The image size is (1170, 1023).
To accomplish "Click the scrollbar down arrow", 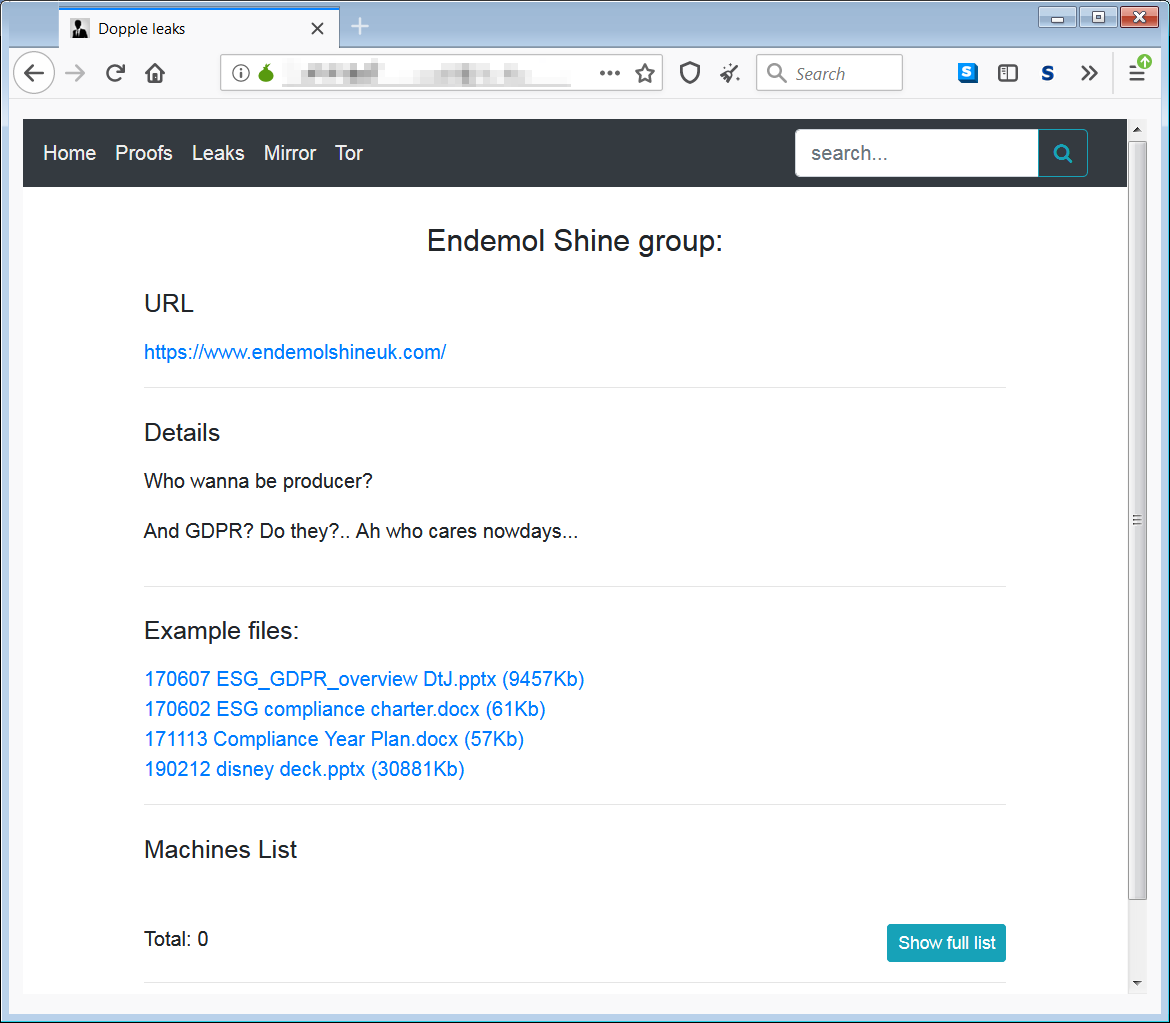I will [x=1137, y=983].
